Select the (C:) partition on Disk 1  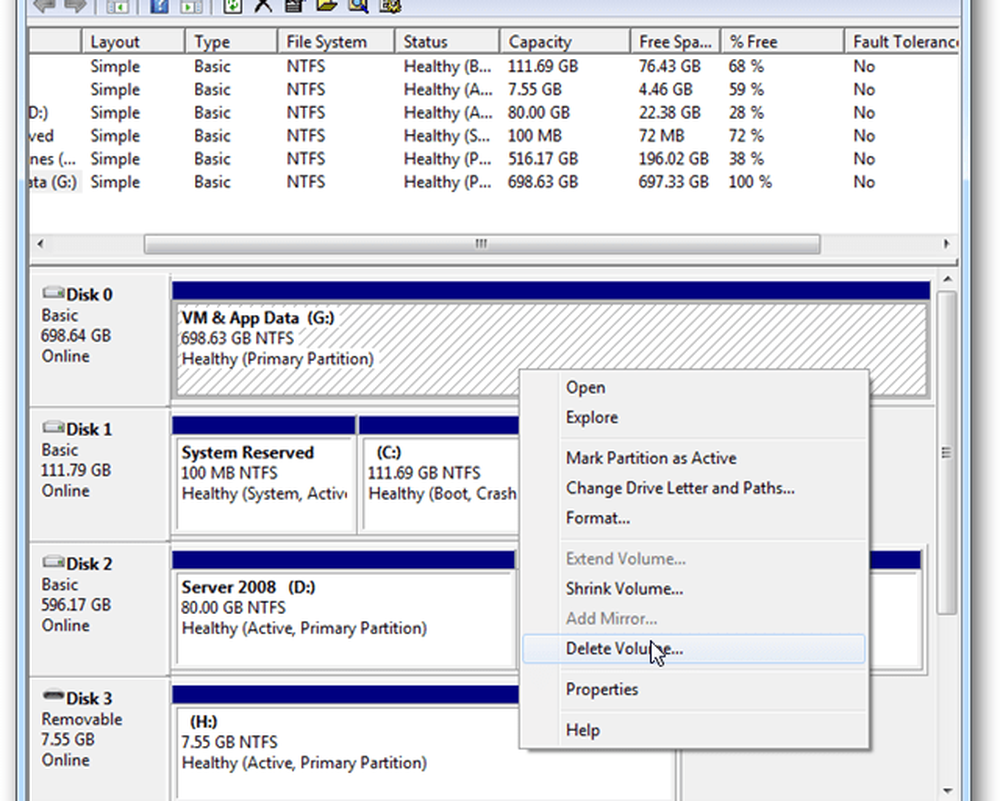[x=441, y=483]
